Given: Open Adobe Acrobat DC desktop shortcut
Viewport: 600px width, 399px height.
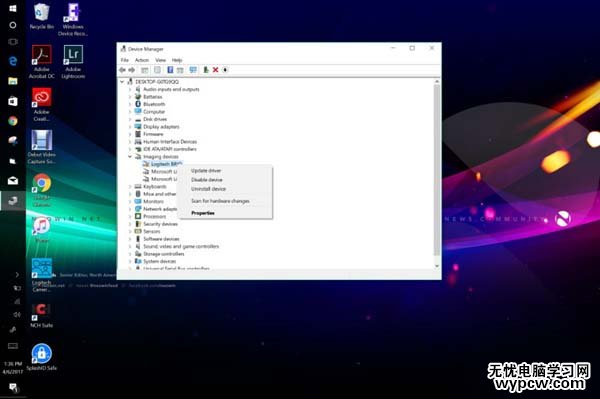Looking at the screenshot, I should [x=42, y=62].
